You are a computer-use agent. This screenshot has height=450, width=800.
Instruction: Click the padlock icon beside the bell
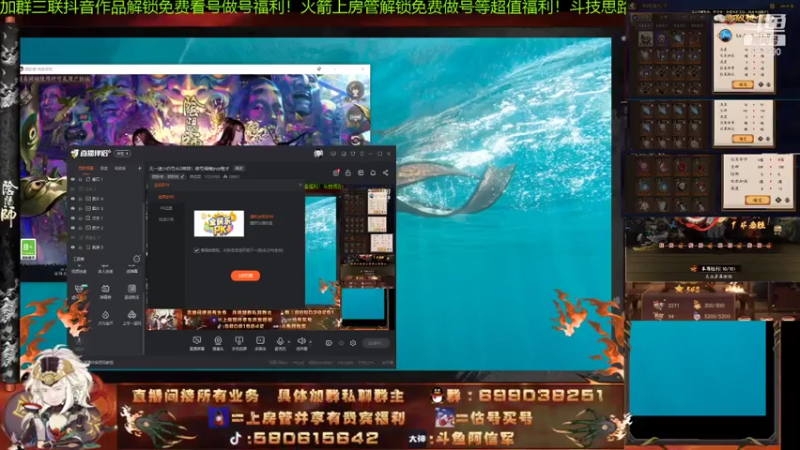tap(348, 172)
